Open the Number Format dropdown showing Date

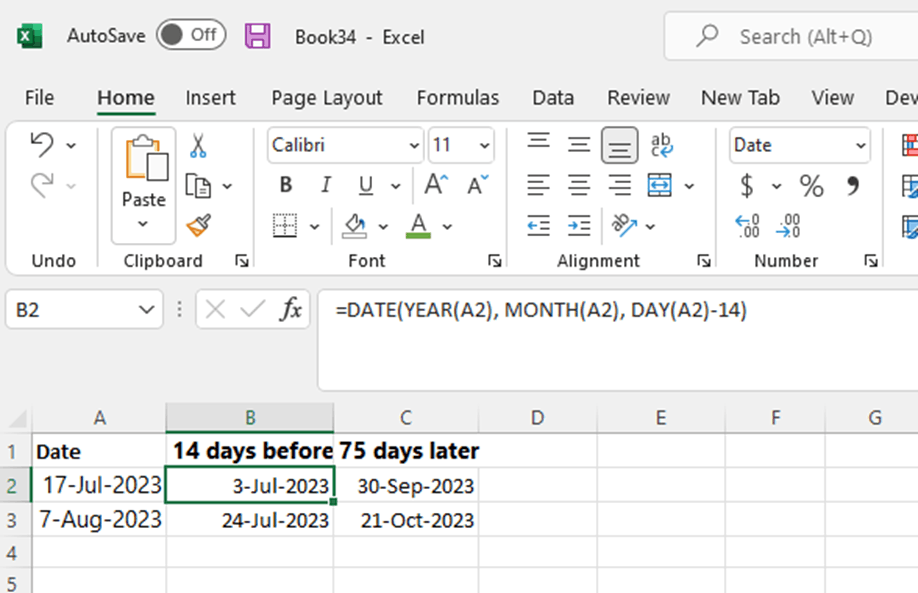coord(798,145)
